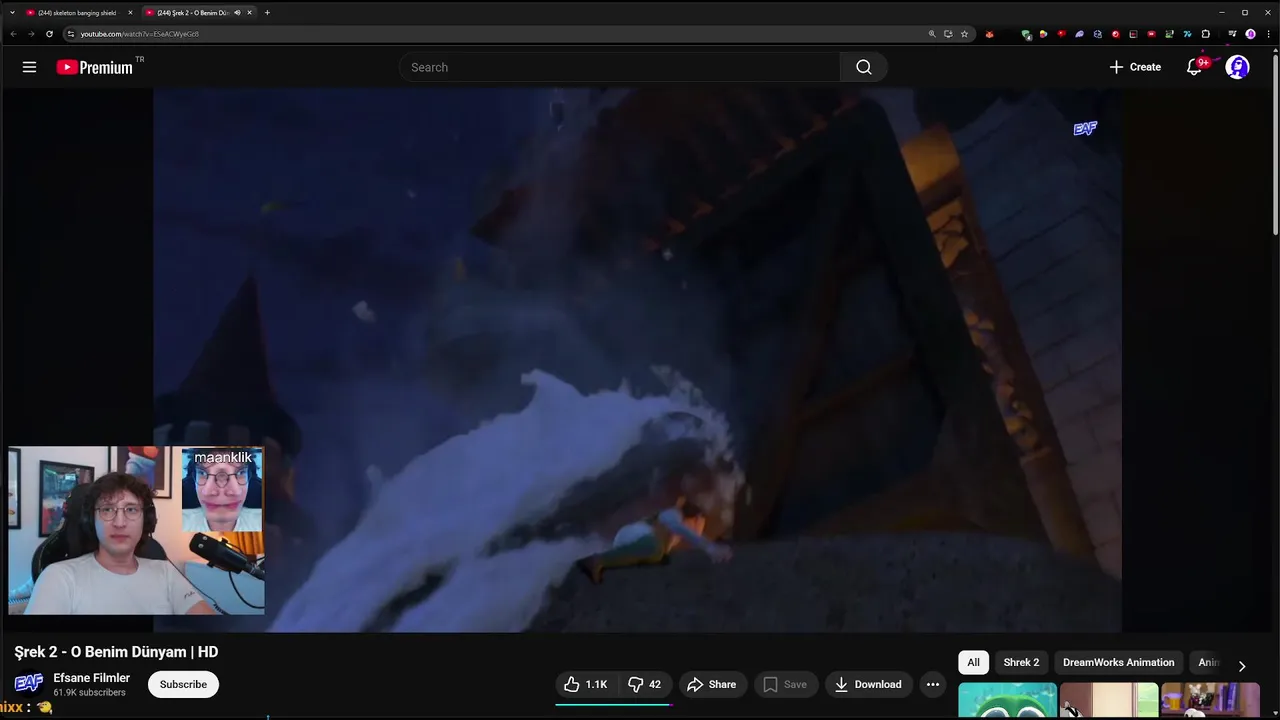
Task: Open the purple feather extension icon
Action: (1079, 34)
